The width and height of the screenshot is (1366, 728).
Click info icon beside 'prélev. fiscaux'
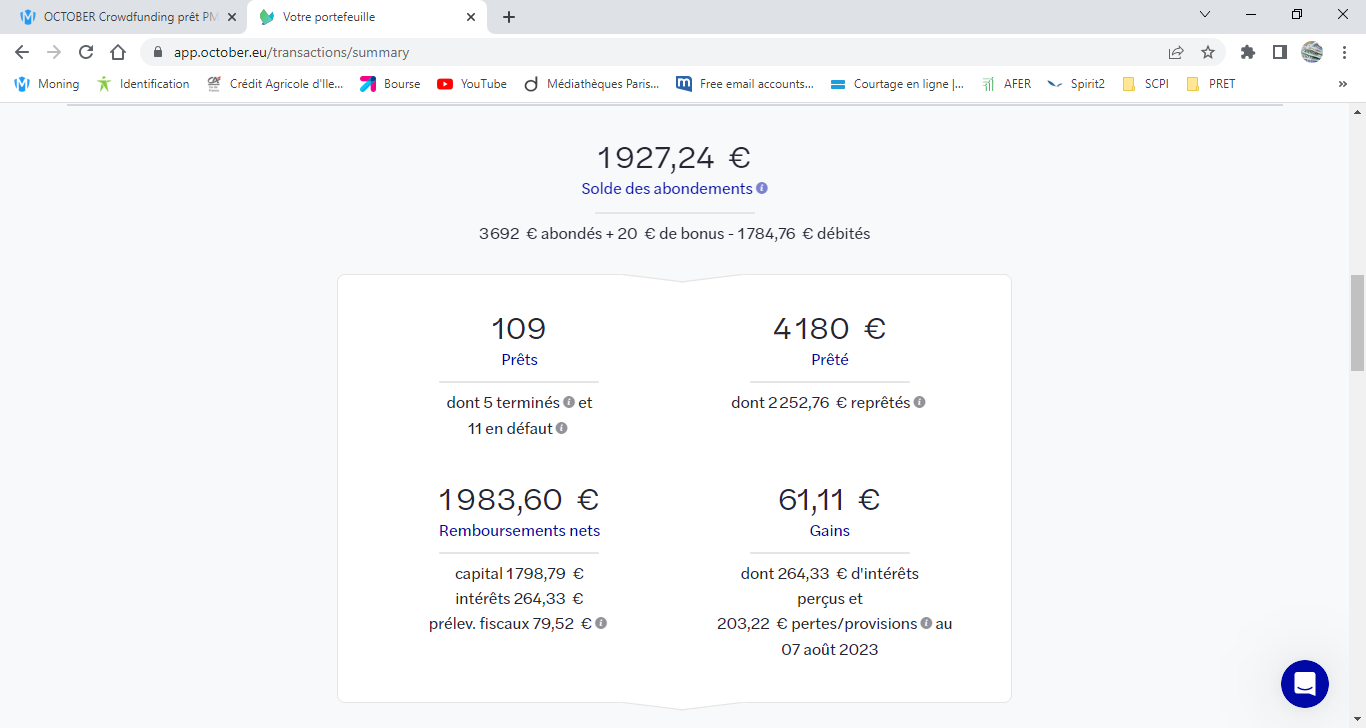click(601, 623)
